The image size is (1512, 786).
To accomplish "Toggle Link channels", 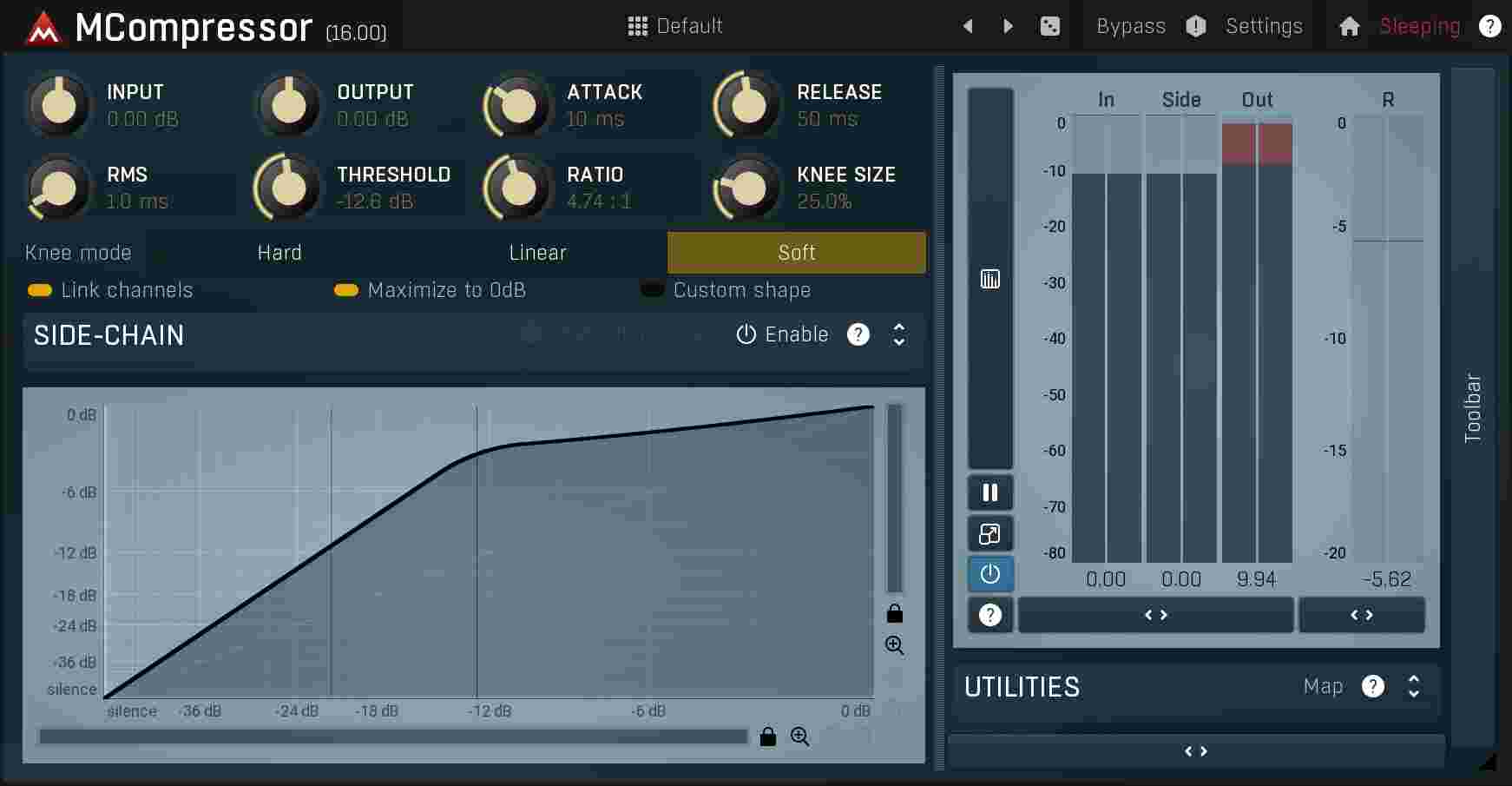I will tap(40, 290).
